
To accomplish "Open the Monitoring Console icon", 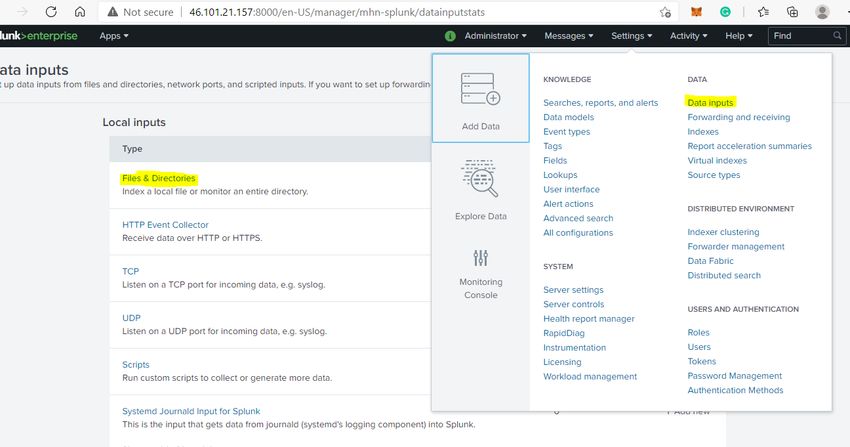I will coord(481,261).
